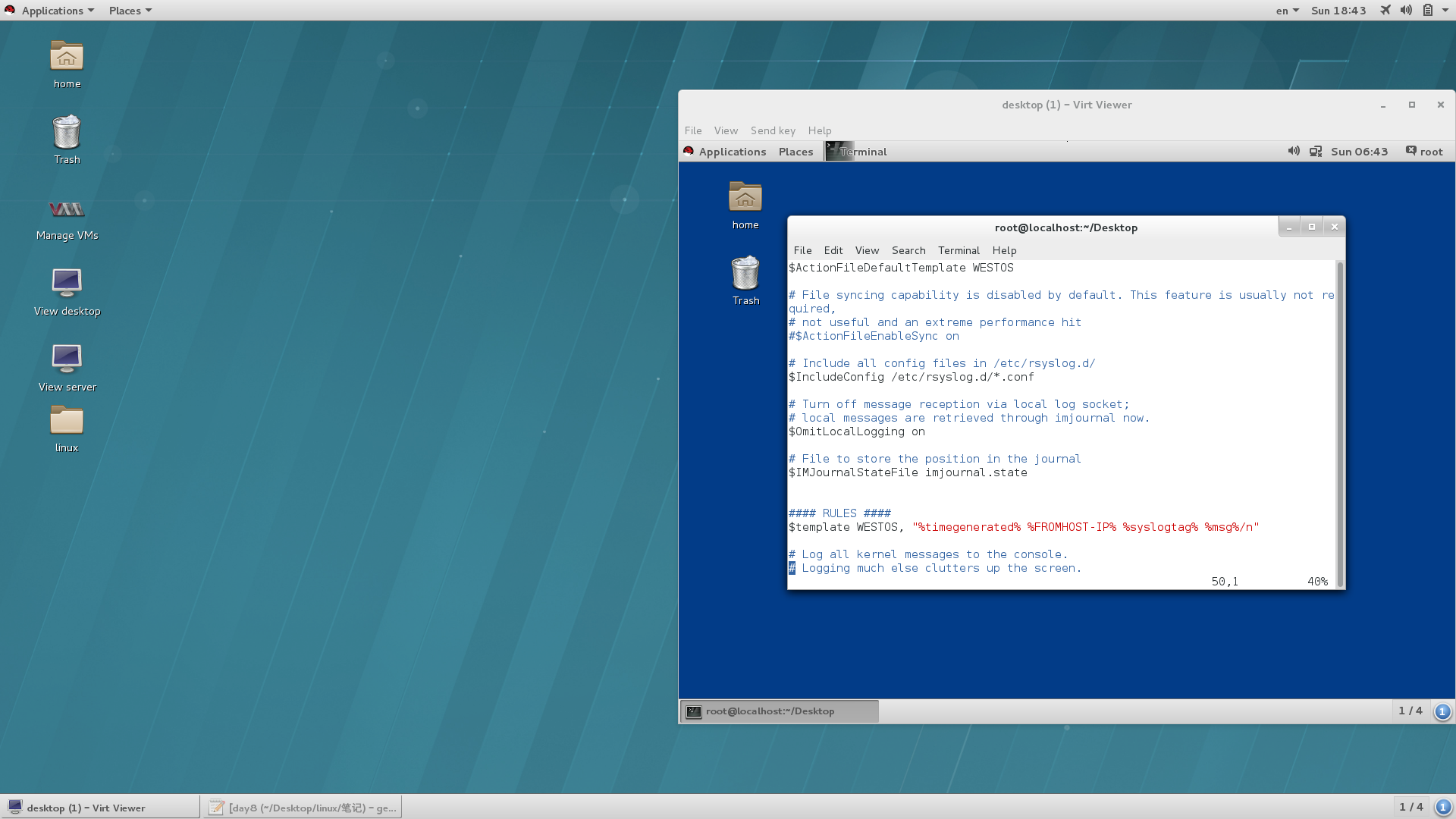Screen dimensions: 1456x819
Task: Expand the host Applications menu
Action: pos(52,11)
